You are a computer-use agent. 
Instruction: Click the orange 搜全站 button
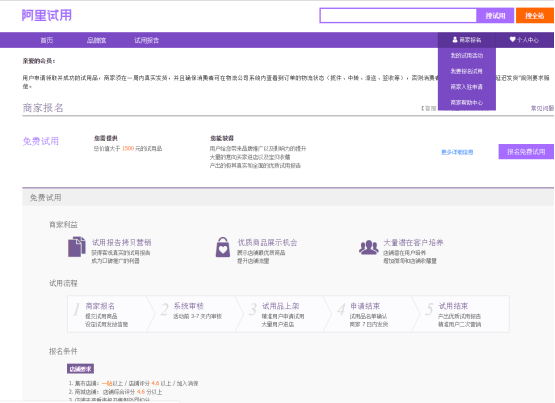point(534,16)
